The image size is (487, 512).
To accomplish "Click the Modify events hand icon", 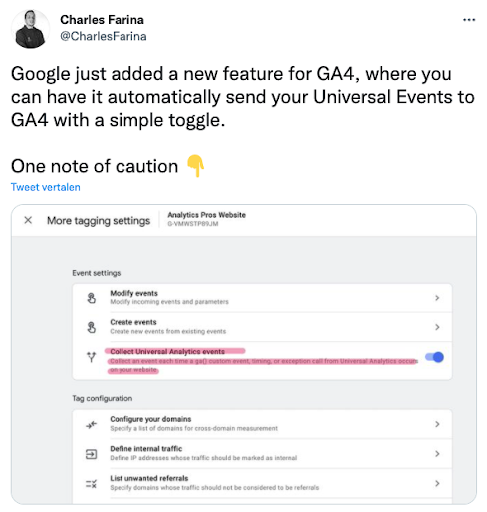I will pos(92,298).
